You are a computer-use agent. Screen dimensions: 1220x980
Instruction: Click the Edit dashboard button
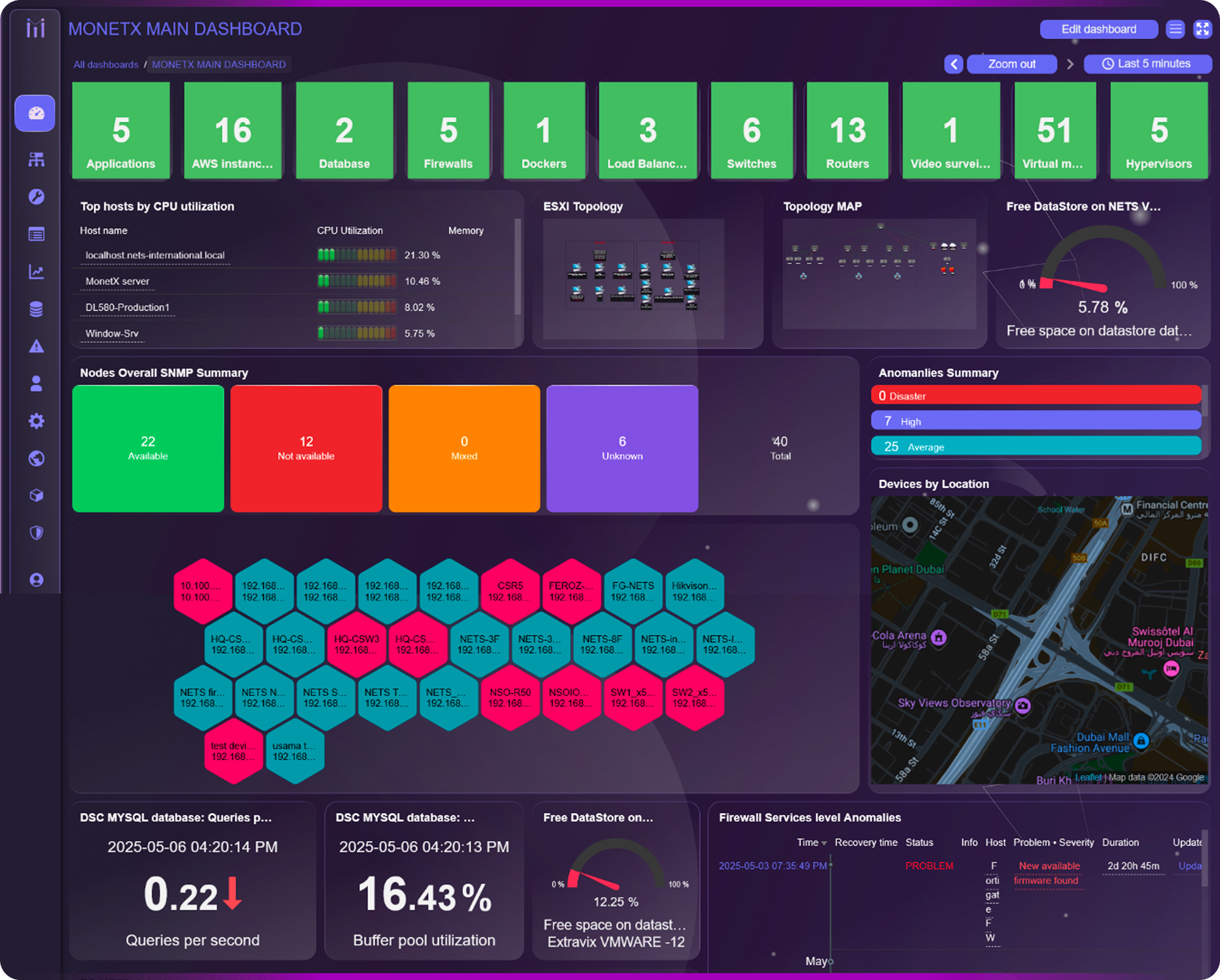click(1099, 29)
